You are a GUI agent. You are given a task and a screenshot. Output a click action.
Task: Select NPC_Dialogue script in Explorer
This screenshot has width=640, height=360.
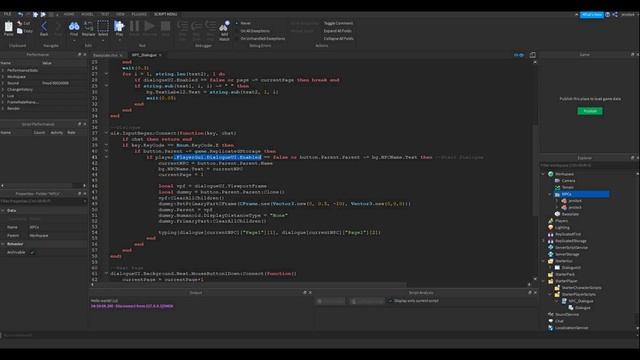click(x=580, y=301)
